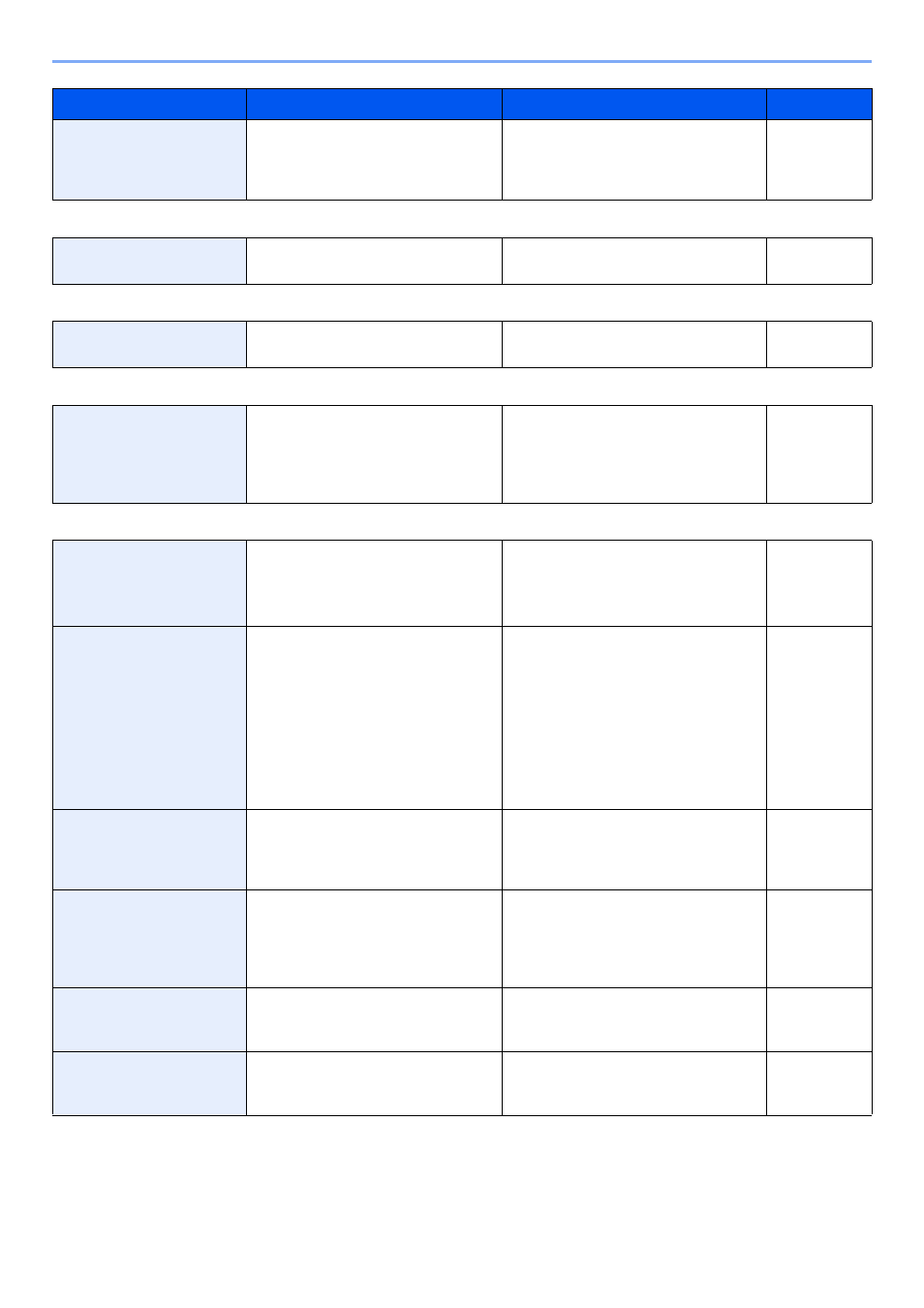Select the second-column cell in the first row
The image size is (924, 1308).
coord(374,160)
